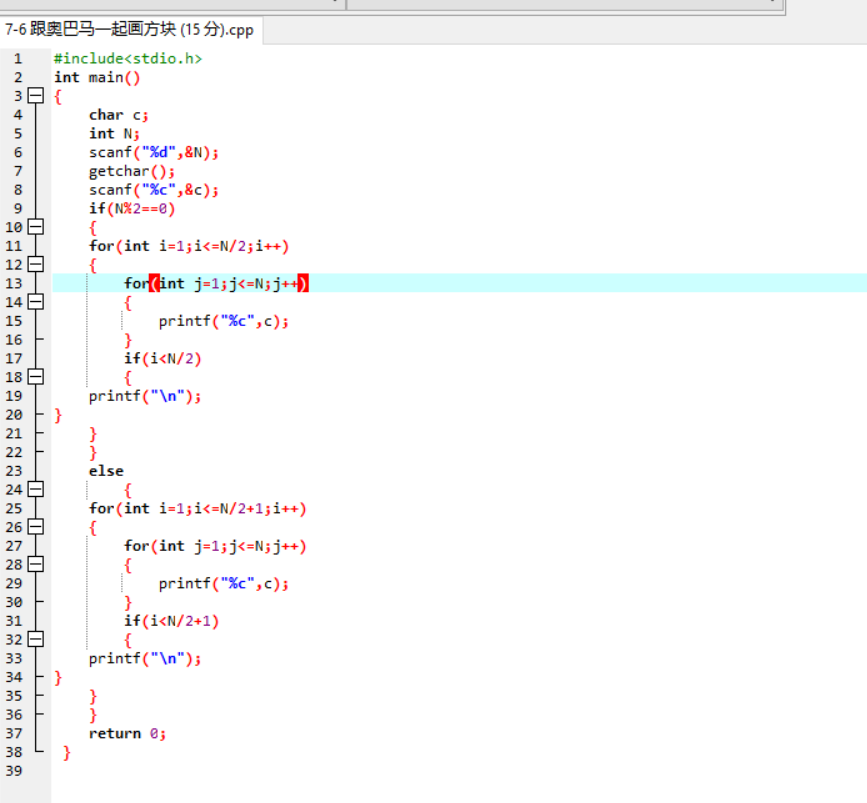Click the return 0; statement
This screenshot has width=867, height=803.
127,734
